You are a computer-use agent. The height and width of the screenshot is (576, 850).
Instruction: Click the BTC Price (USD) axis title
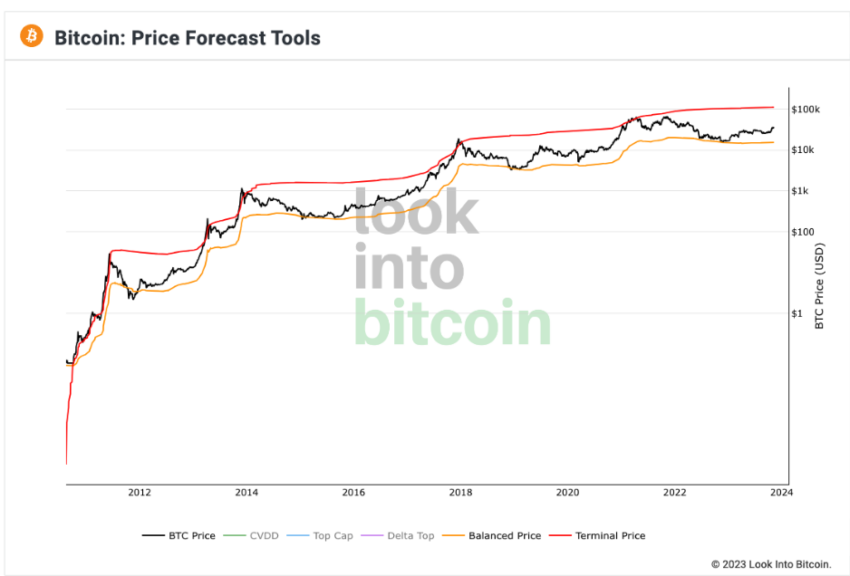(x=819, y=286)
